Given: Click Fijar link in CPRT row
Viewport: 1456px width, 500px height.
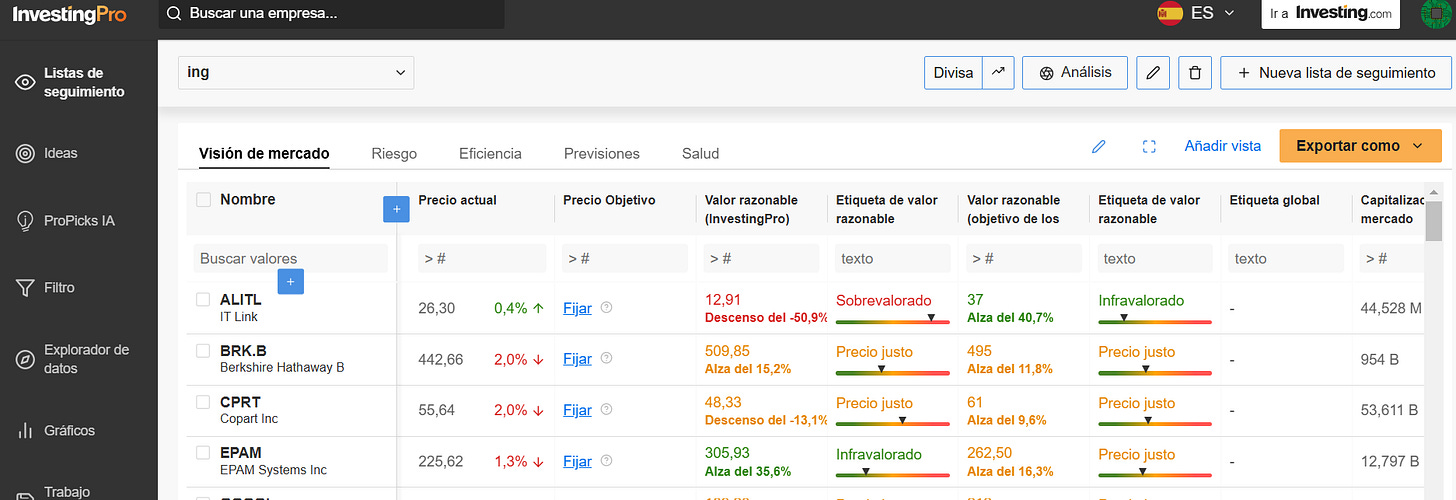Looking at the screenshot, I should (577, 410).
